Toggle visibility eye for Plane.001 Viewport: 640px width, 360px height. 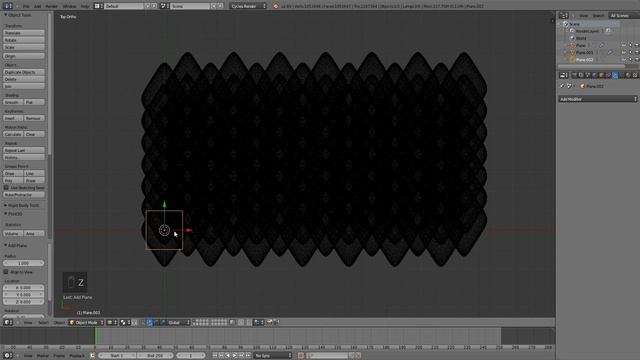[624, 53]
